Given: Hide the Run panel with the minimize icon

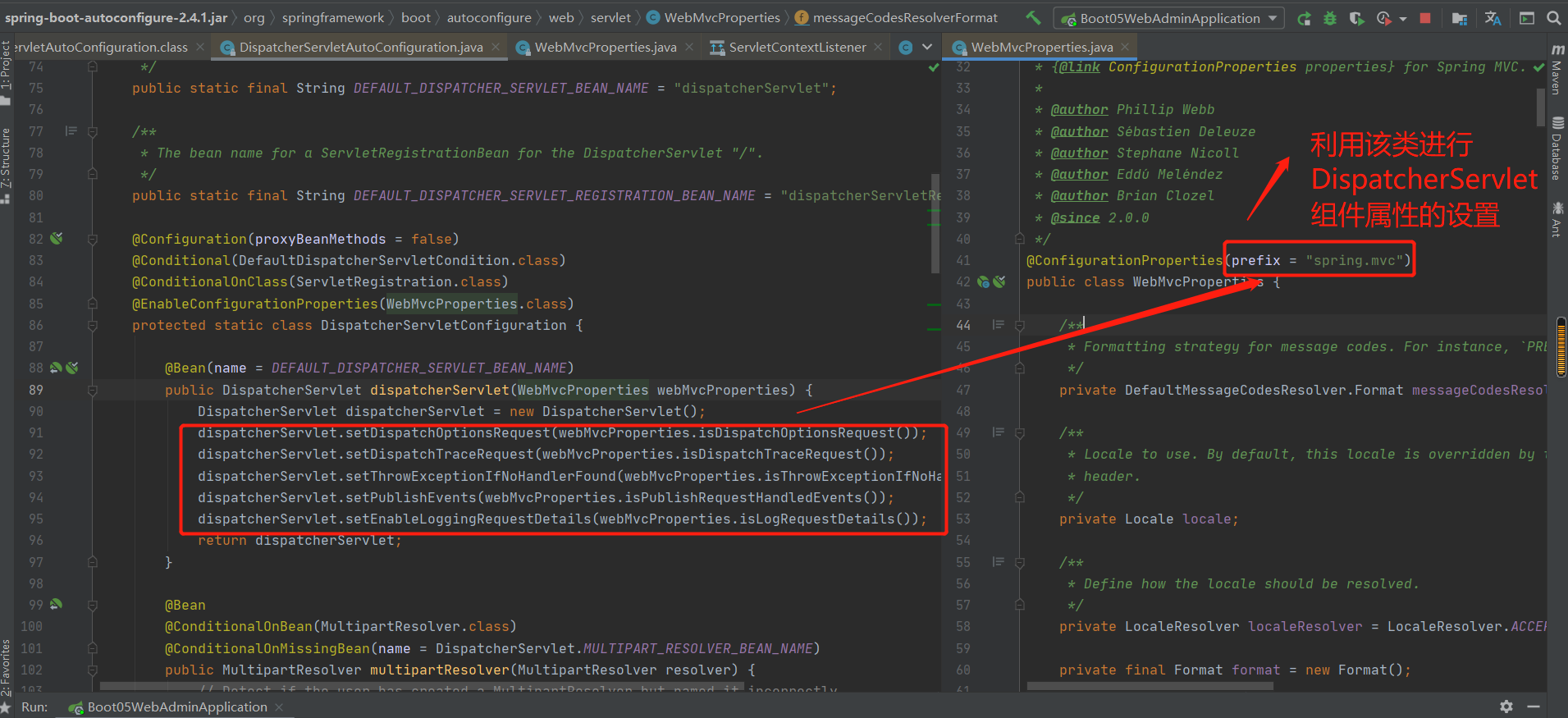Looking at the screenshot, I should click(x=1533, y=707).
